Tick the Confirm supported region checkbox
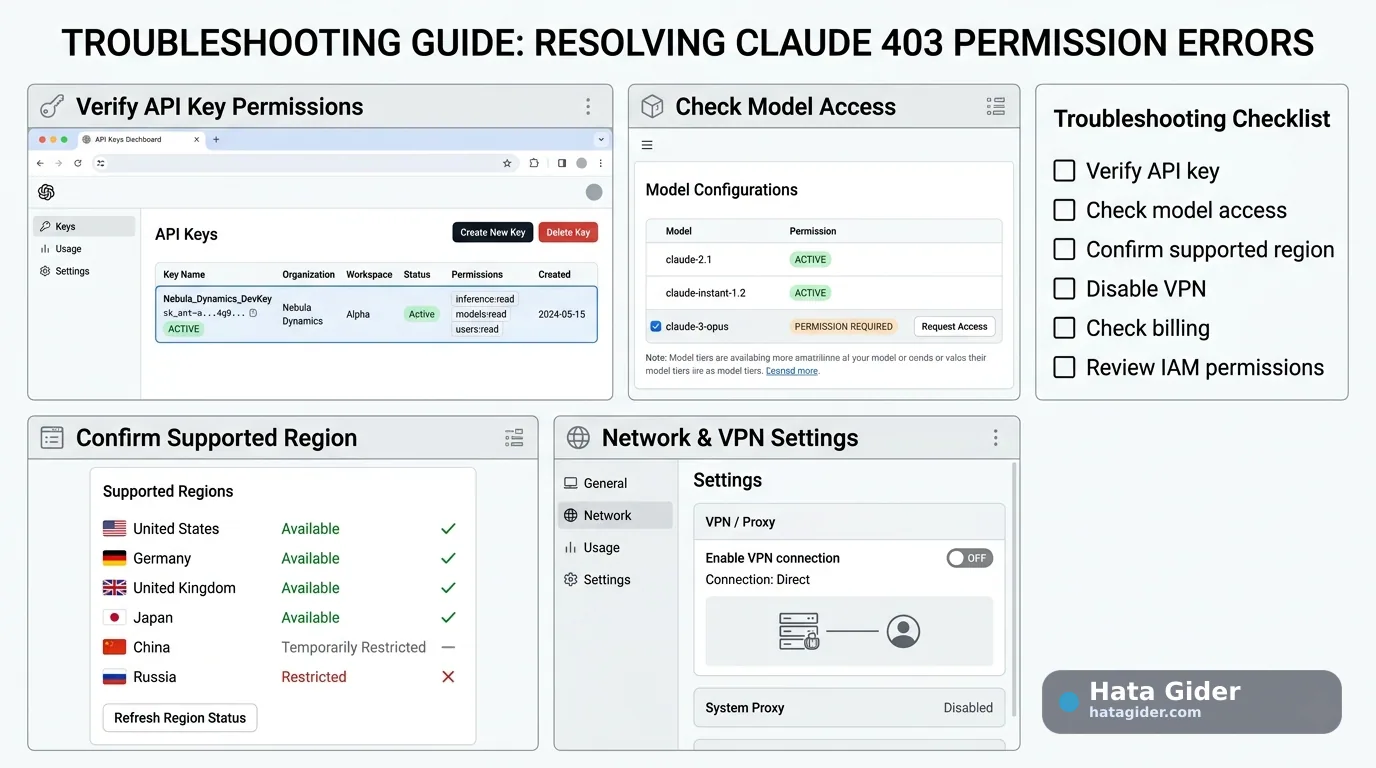This screenshot has width=1376, height=768. [1065, 249]
